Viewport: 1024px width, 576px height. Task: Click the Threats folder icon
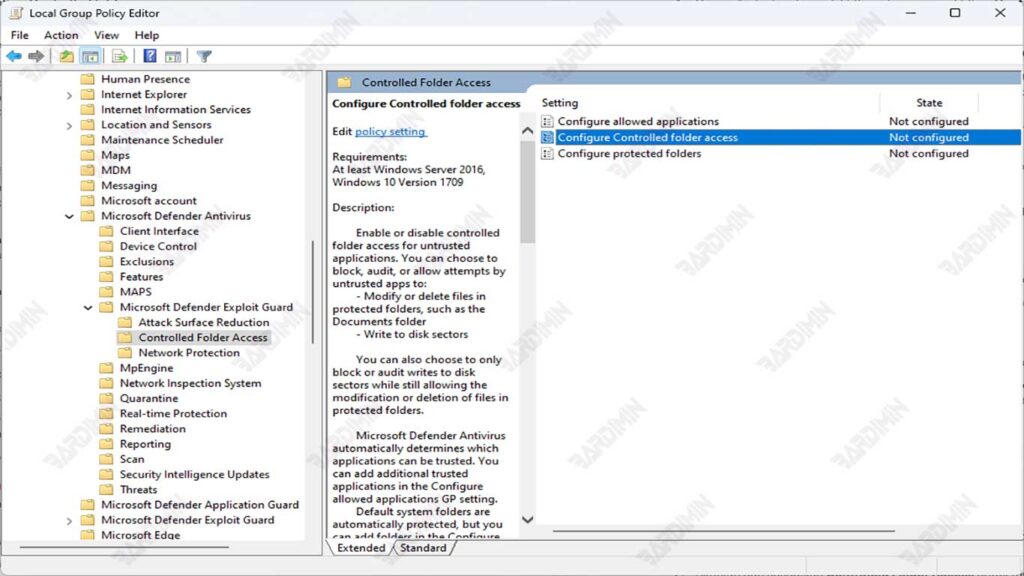click(x=106, y=490)
